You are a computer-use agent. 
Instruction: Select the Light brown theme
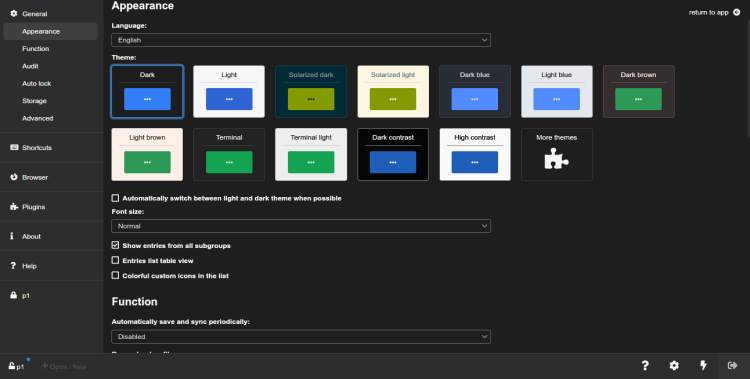147,154
